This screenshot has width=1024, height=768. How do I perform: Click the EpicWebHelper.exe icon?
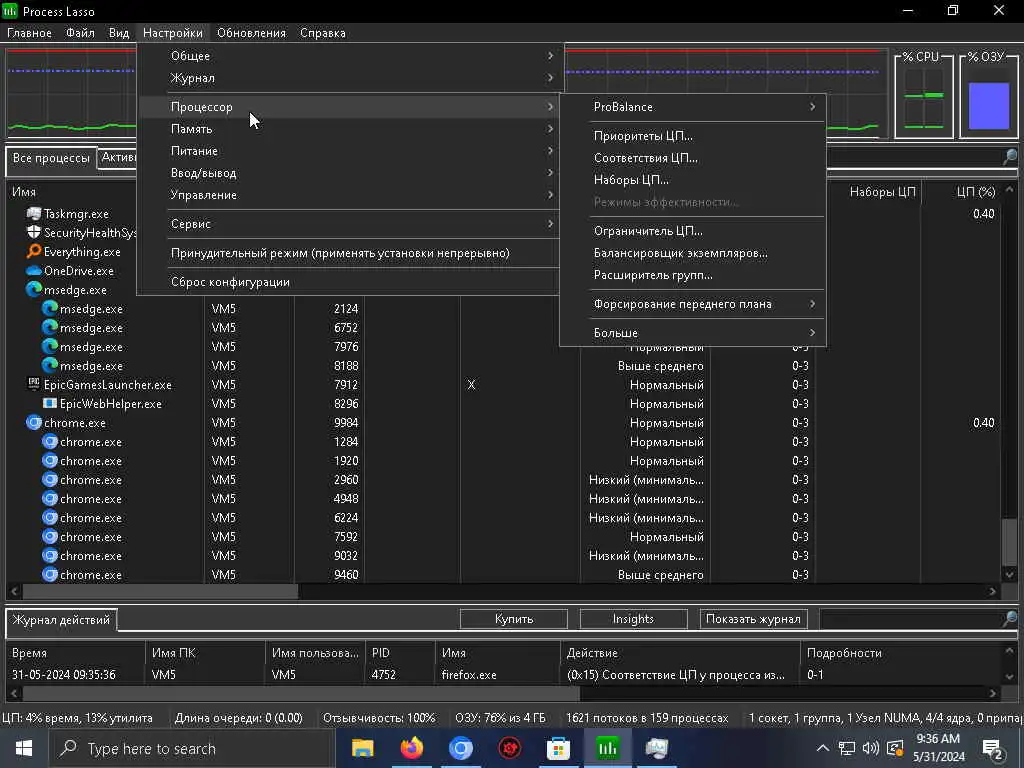50,404
